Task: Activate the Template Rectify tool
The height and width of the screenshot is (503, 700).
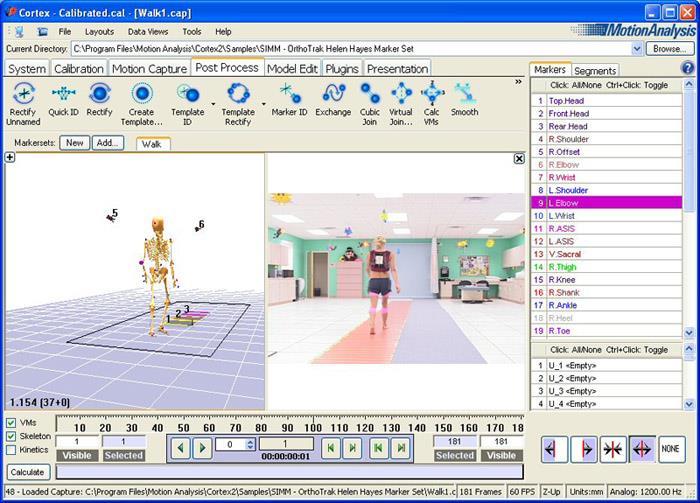Action: tap(238, 104)
